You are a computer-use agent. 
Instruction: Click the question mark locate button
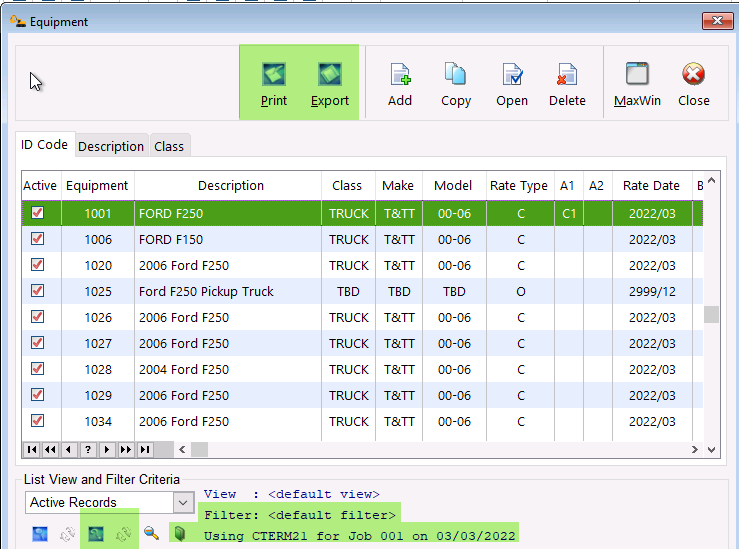point(88,450)
